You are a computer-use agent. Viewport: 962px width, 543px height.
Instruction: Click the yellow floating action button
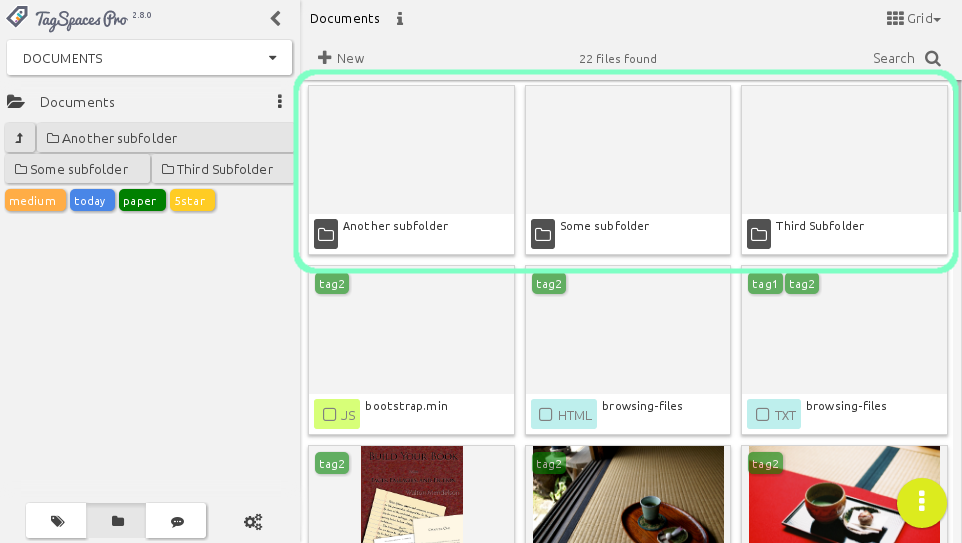click(x=921, y=502)
